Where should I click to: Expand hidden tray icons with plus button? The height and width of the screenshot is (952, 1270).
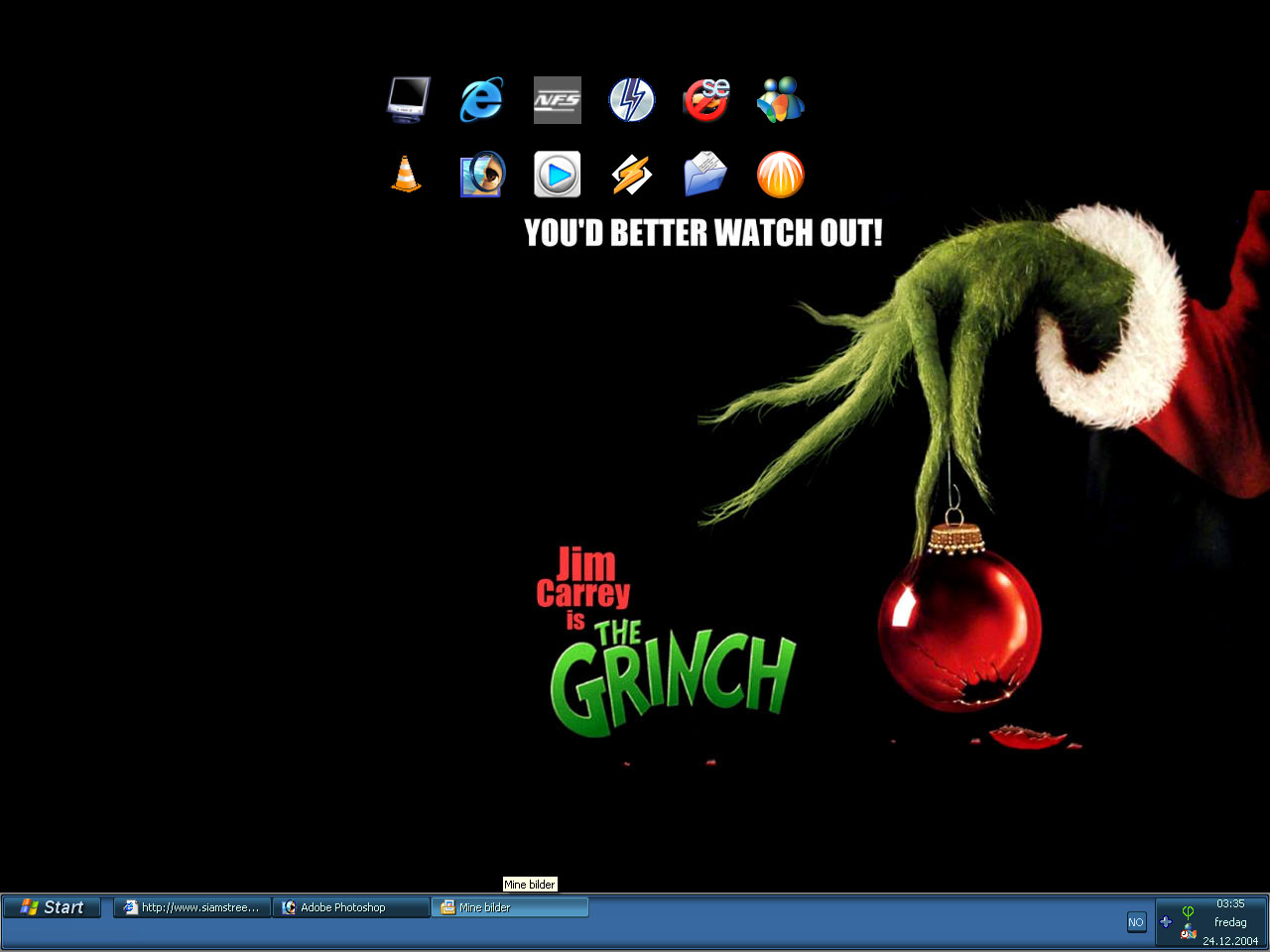tap(1166, 922)
